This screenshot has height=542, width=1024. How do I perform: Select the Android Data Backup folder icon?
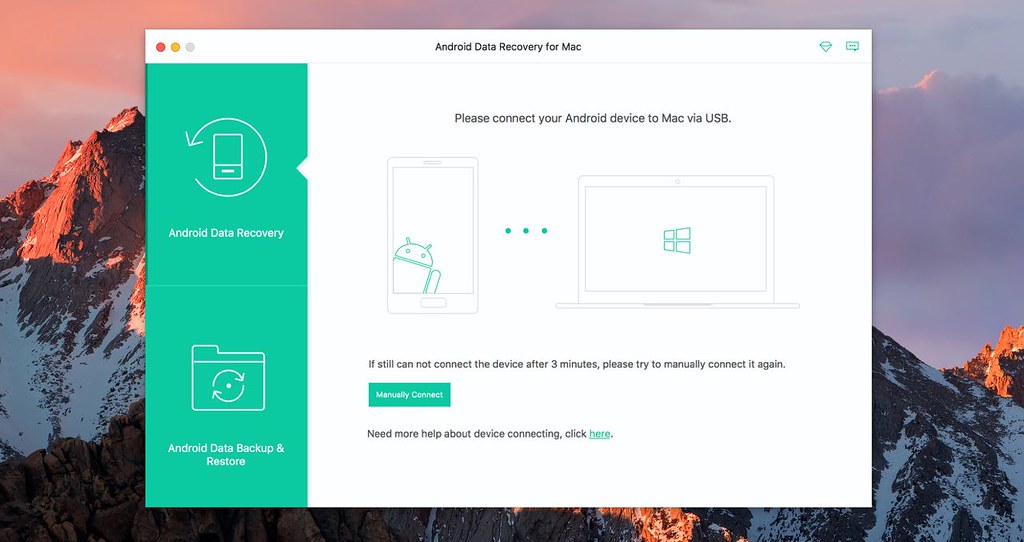point(228,378)
